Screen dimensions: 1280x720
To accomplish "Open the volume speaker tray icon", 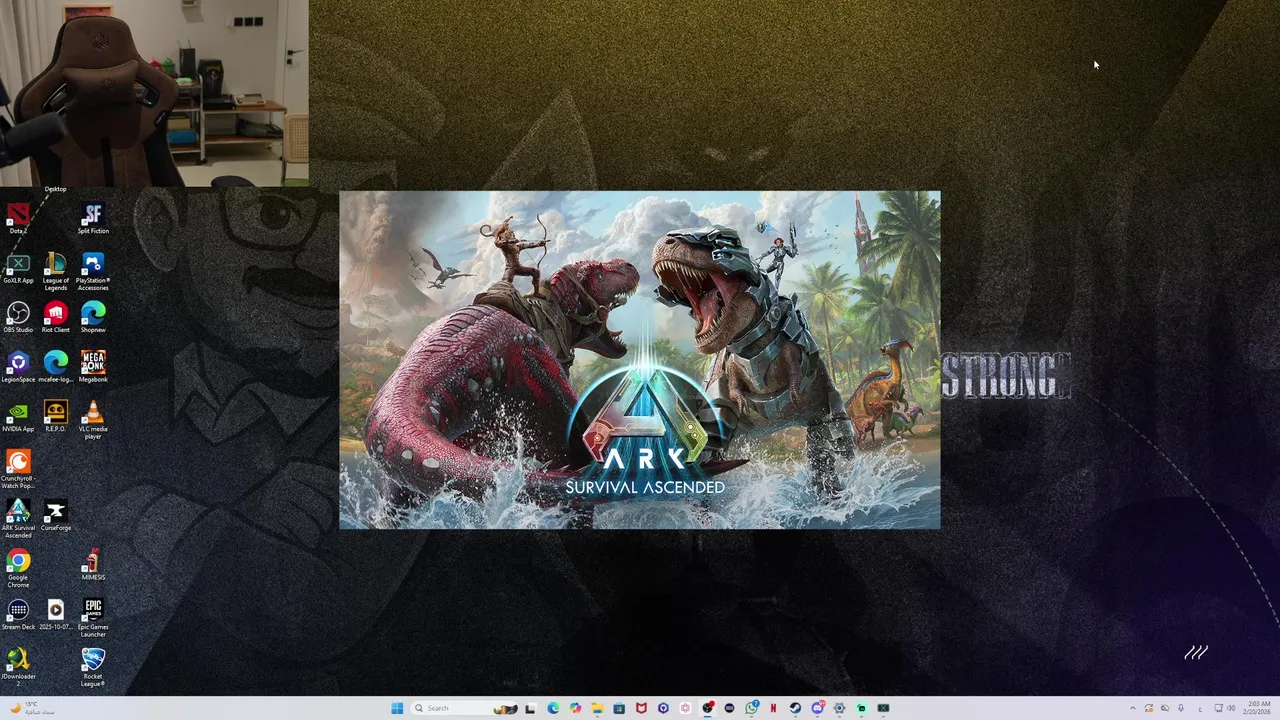I will click(x=1231, y=708).
